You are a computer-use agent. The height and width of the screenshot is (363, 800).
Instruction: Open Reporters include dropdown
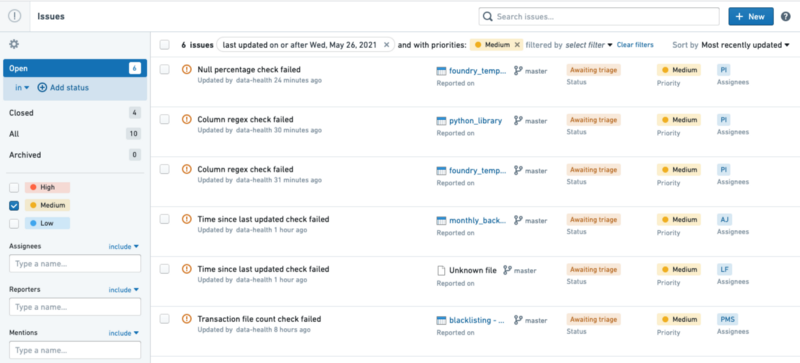pyautogui.click(x=123, y=289)
